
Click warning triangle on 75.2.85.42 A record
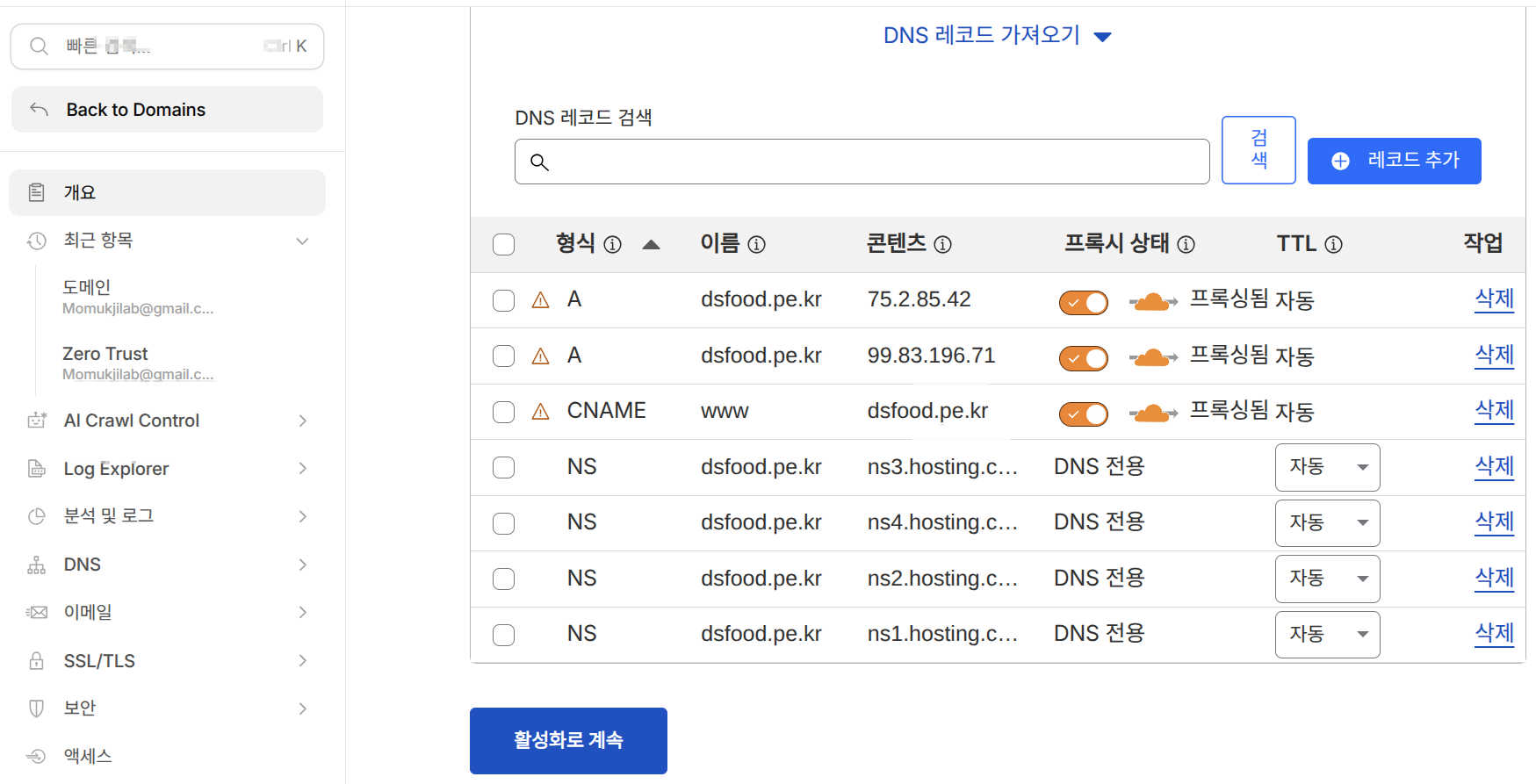(541, 300)
